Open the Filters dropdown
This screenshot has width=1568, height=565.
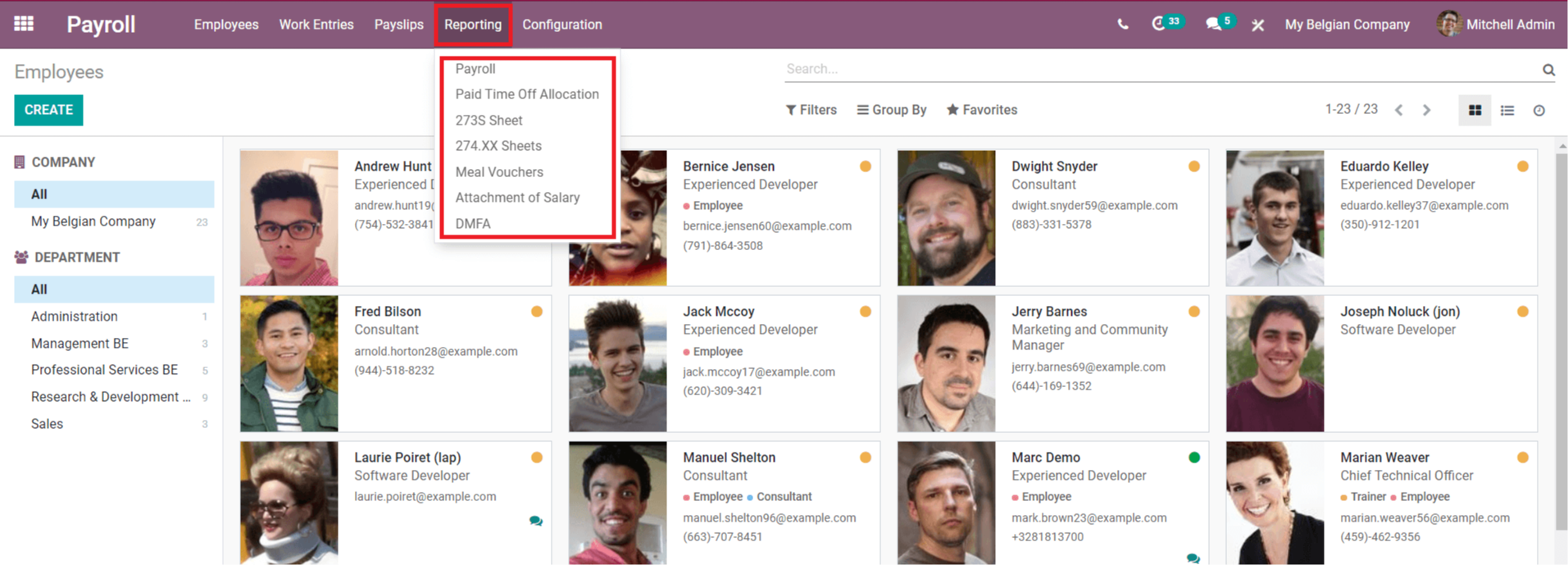(811, 110)
